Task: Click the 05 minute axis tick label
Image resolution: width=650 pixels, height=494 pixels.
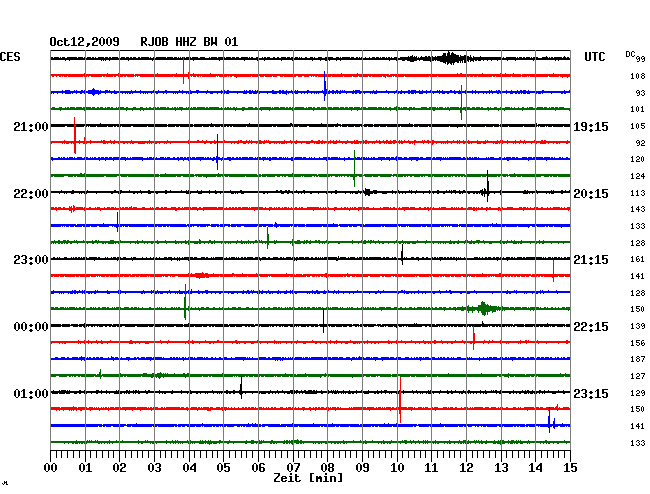Action: click(x=223, y=468)
